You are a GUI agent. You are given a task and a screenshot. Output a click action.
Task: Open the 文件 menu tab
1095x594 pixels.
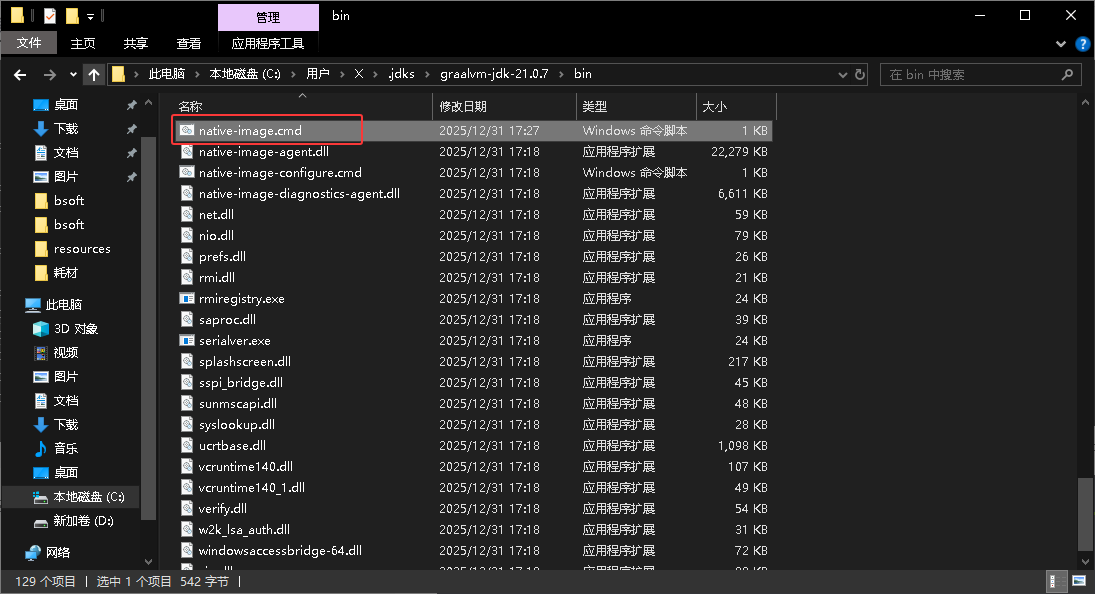29,43
